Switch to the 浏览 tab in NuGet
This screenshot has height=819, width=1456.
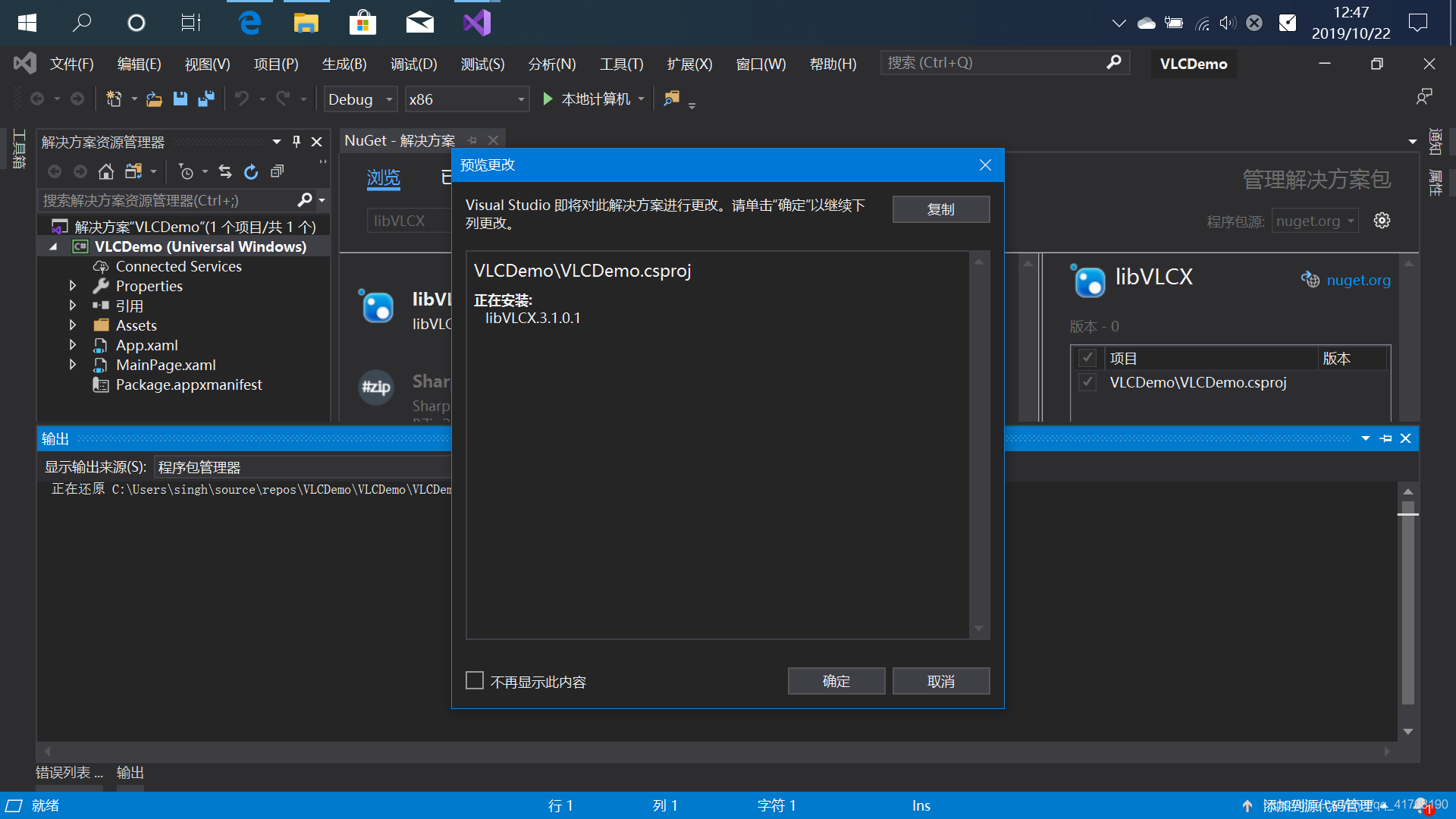pos(383,178)
